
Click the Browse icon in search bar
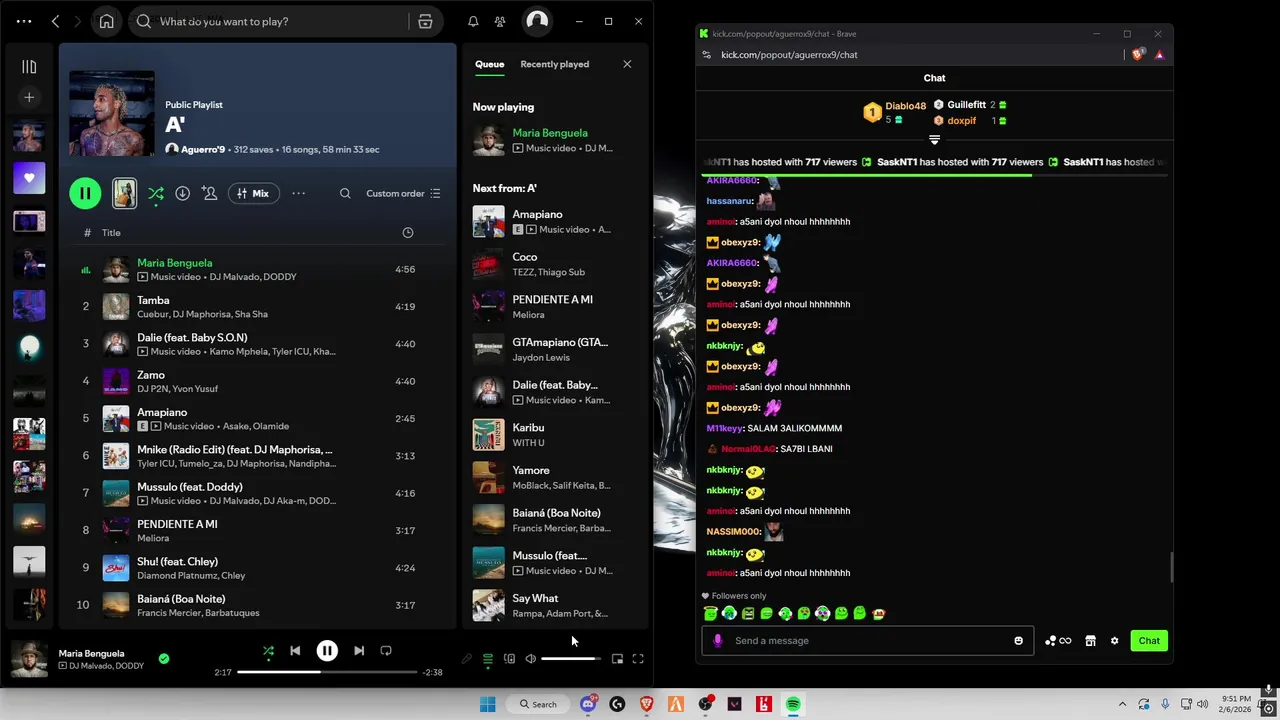pos(425,21)
